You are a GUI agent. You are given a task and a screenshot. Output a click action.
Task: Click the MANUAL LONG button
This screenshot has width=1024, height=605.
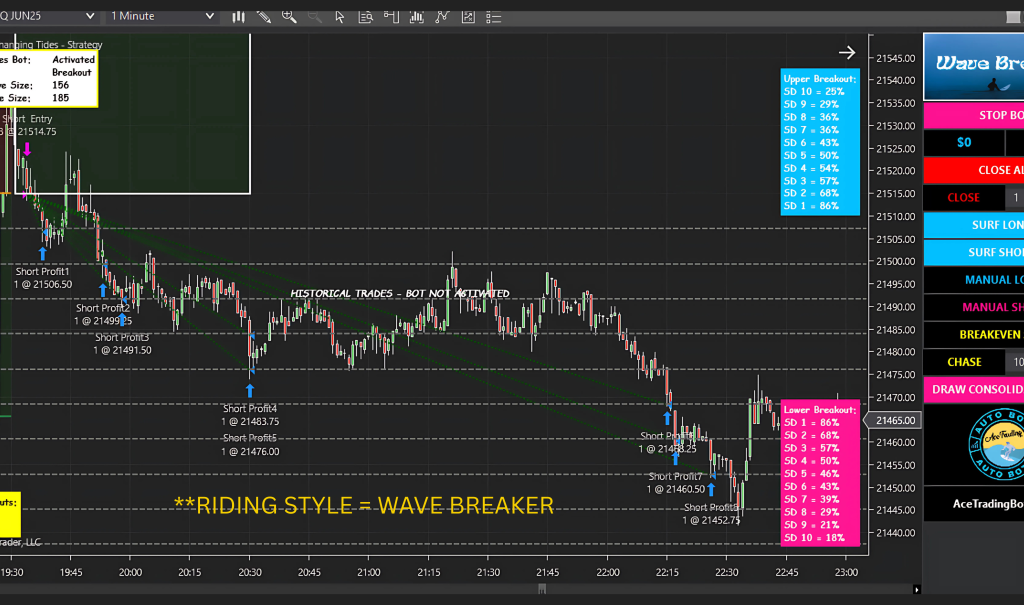pyautogui.click(x=974, y=280)
